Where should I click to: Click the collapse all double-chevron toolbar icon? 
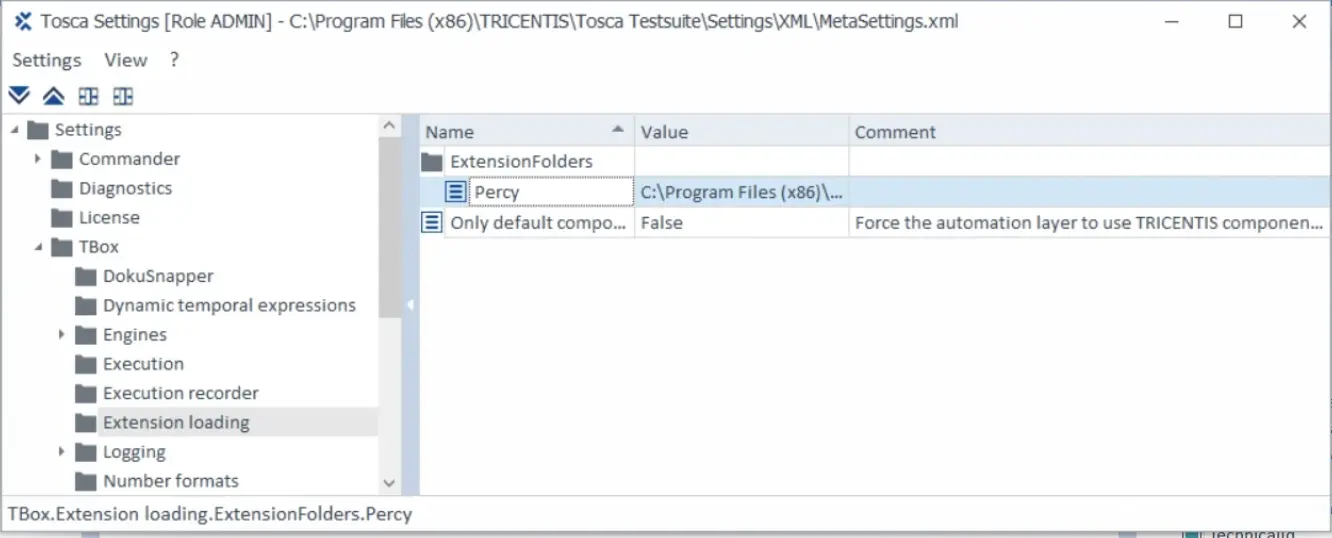pos(53,96)
